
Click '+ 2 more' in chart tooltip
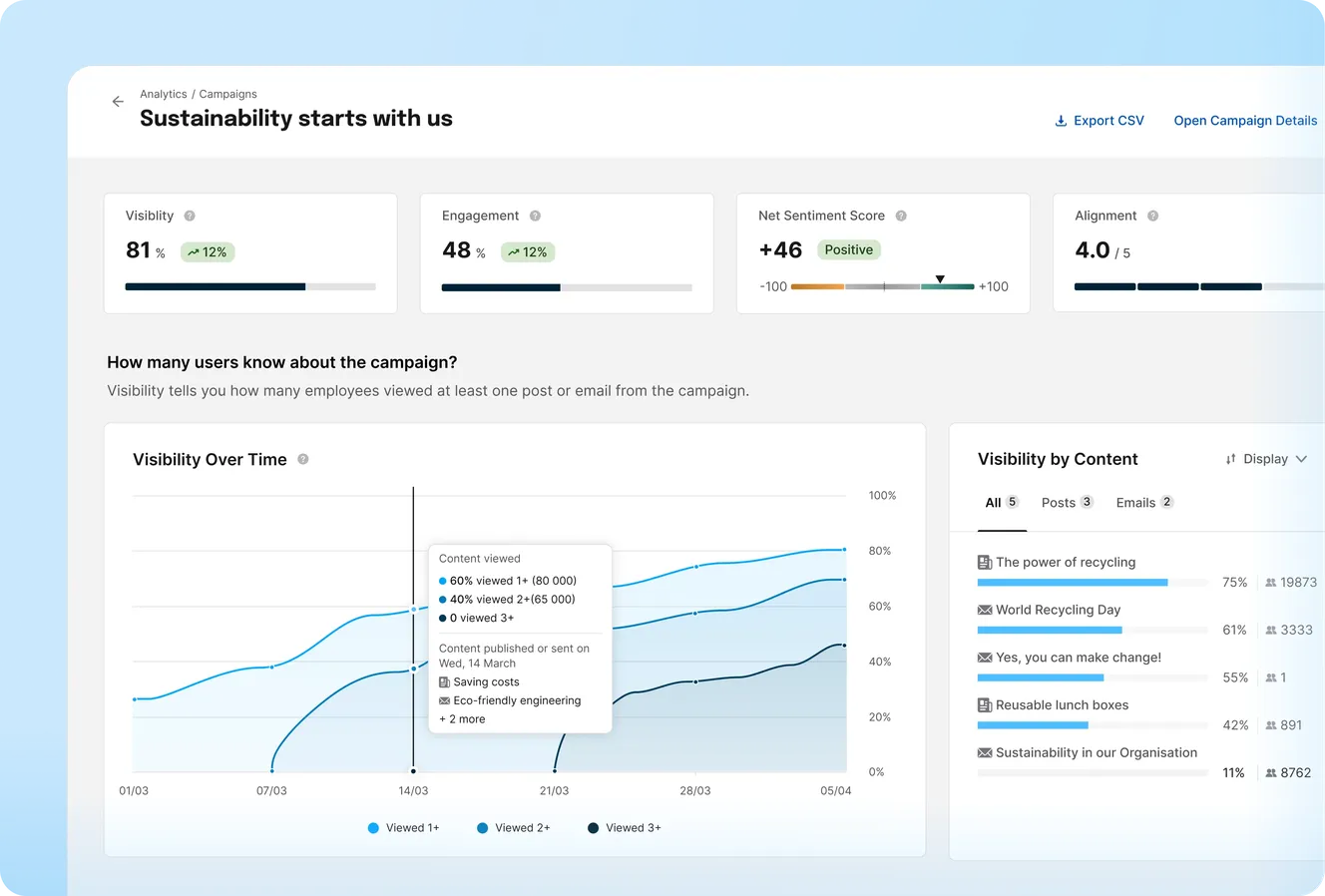[462, 719]
